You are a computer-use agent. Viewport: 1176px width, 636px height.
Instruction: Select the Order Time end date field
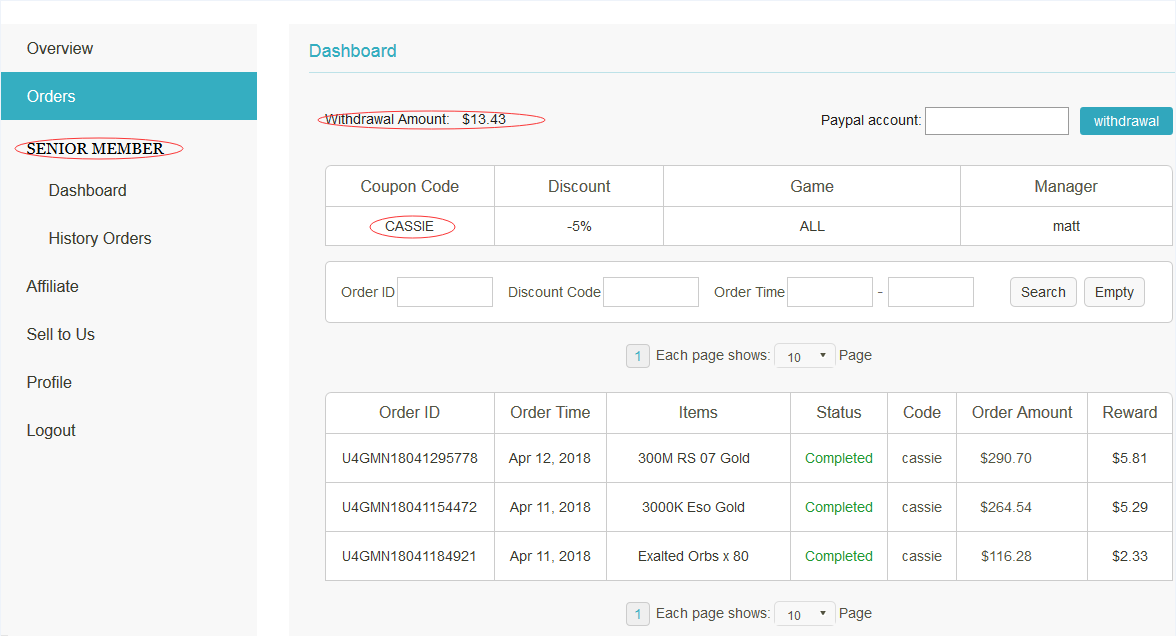pos(931,292)
